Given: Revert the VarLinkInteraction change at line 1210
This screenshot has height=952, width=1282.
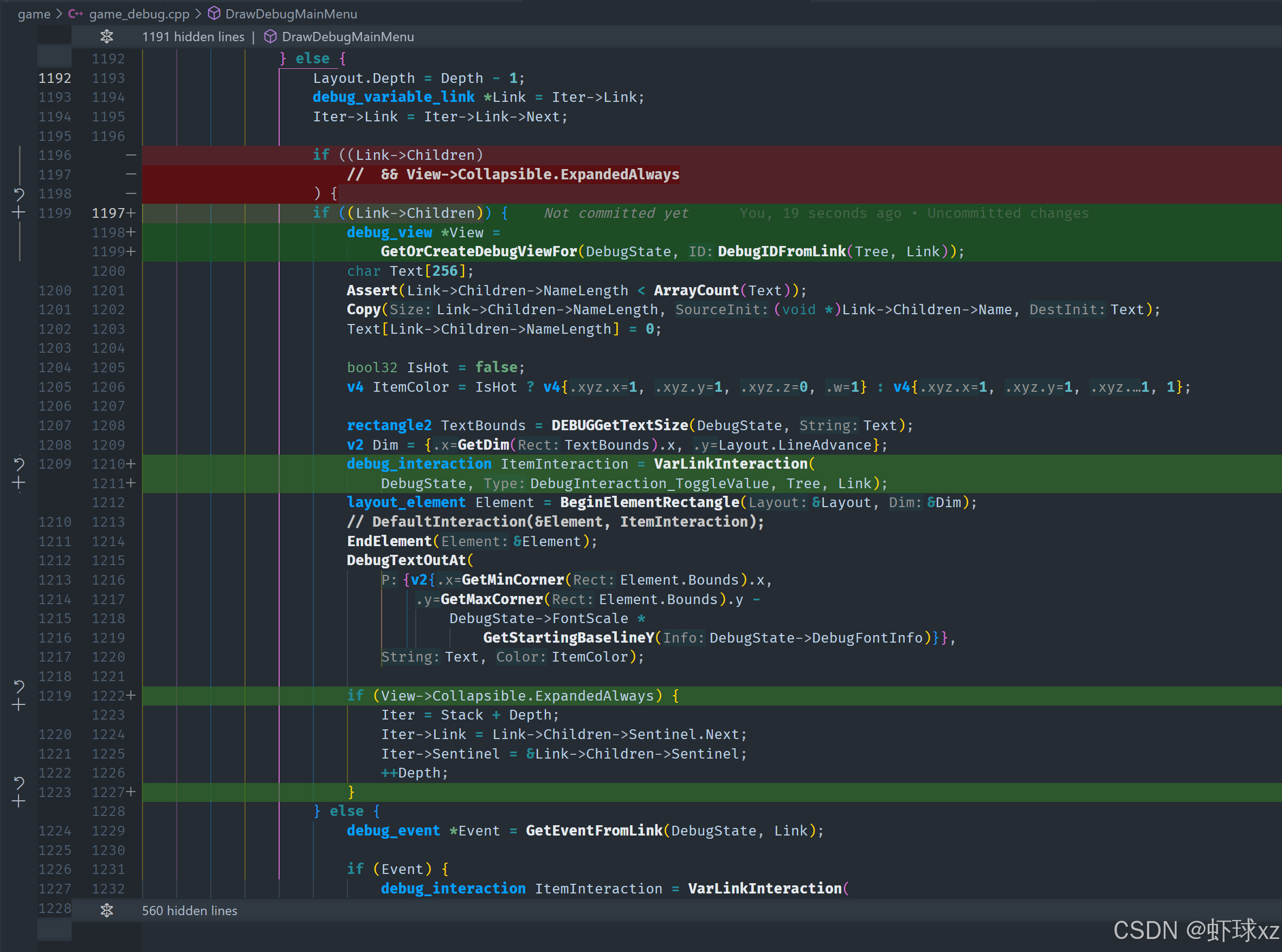Looking at the screenshot, I should 18,464.
